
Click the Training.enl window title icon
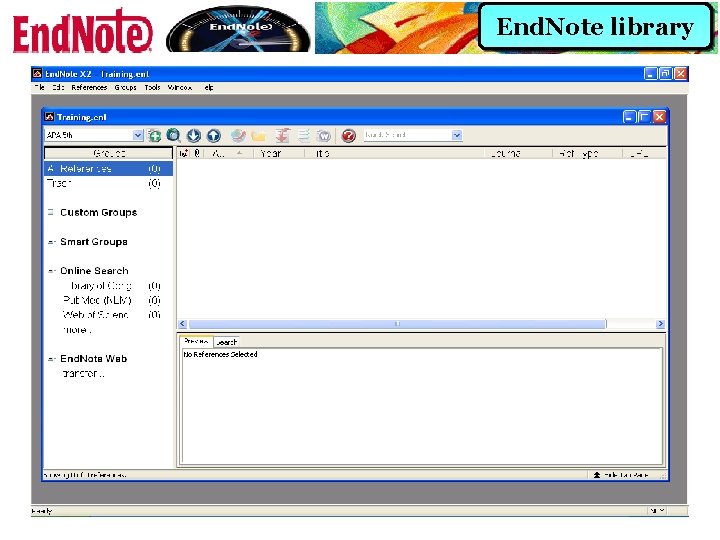(x=49, y=117)
